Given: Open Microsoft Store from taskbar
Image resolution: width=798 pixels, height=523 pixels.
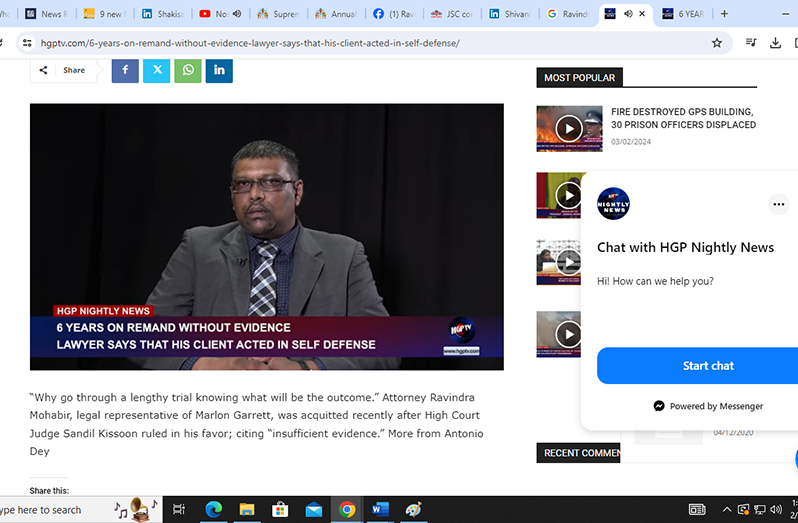Looking at the screenshot, I should 280,509.
